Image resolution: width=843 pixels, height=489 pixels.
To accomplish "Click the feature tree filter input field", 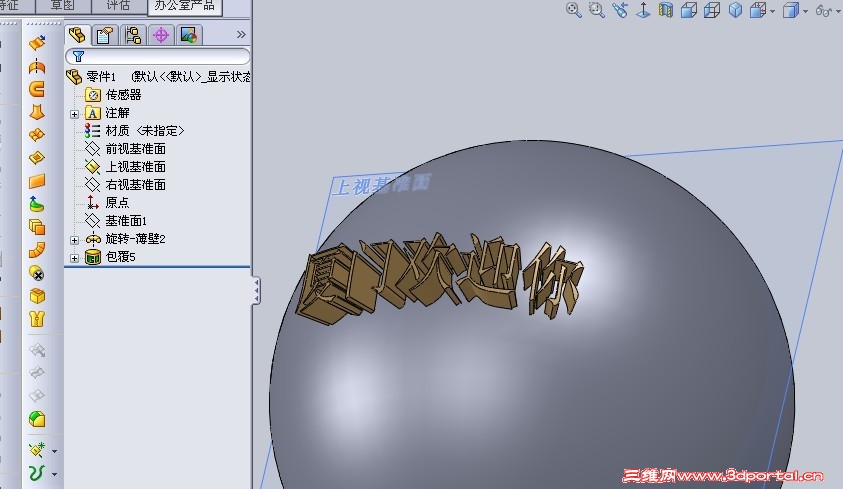I will tap(158, 56).
